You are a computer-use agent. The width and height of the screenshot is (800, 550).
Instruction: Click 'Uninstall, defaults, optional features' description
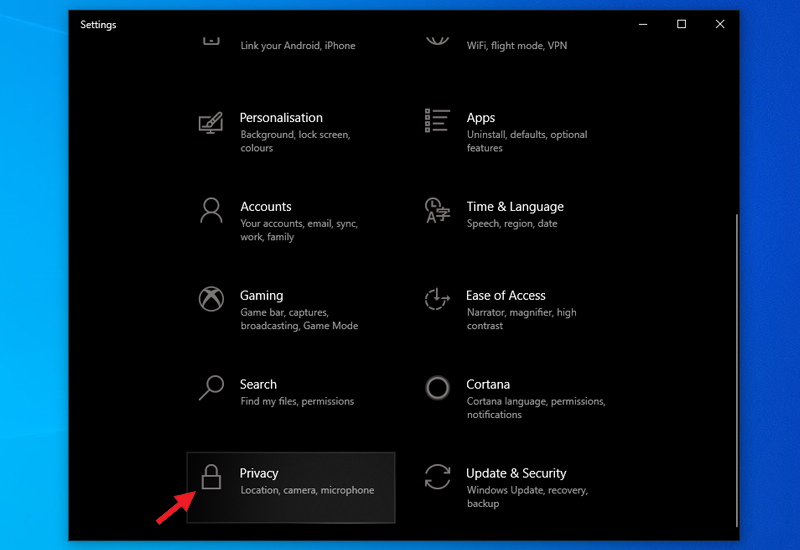point(527,141)
